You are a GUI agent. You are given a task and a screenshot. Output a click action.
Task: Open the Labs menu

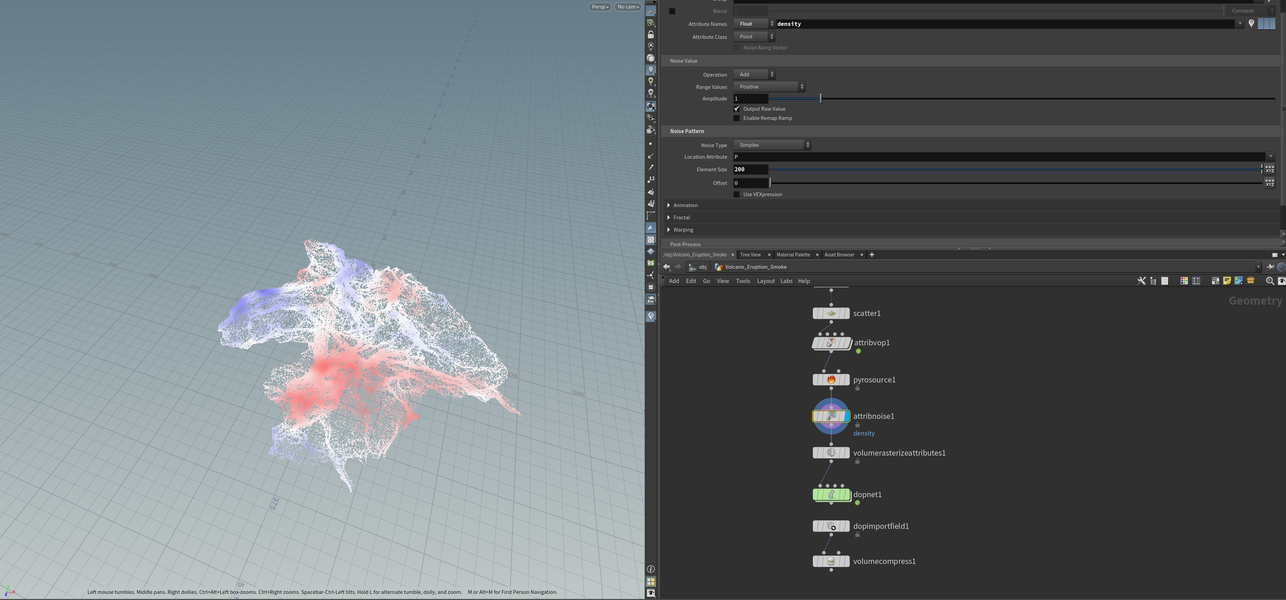786,281
